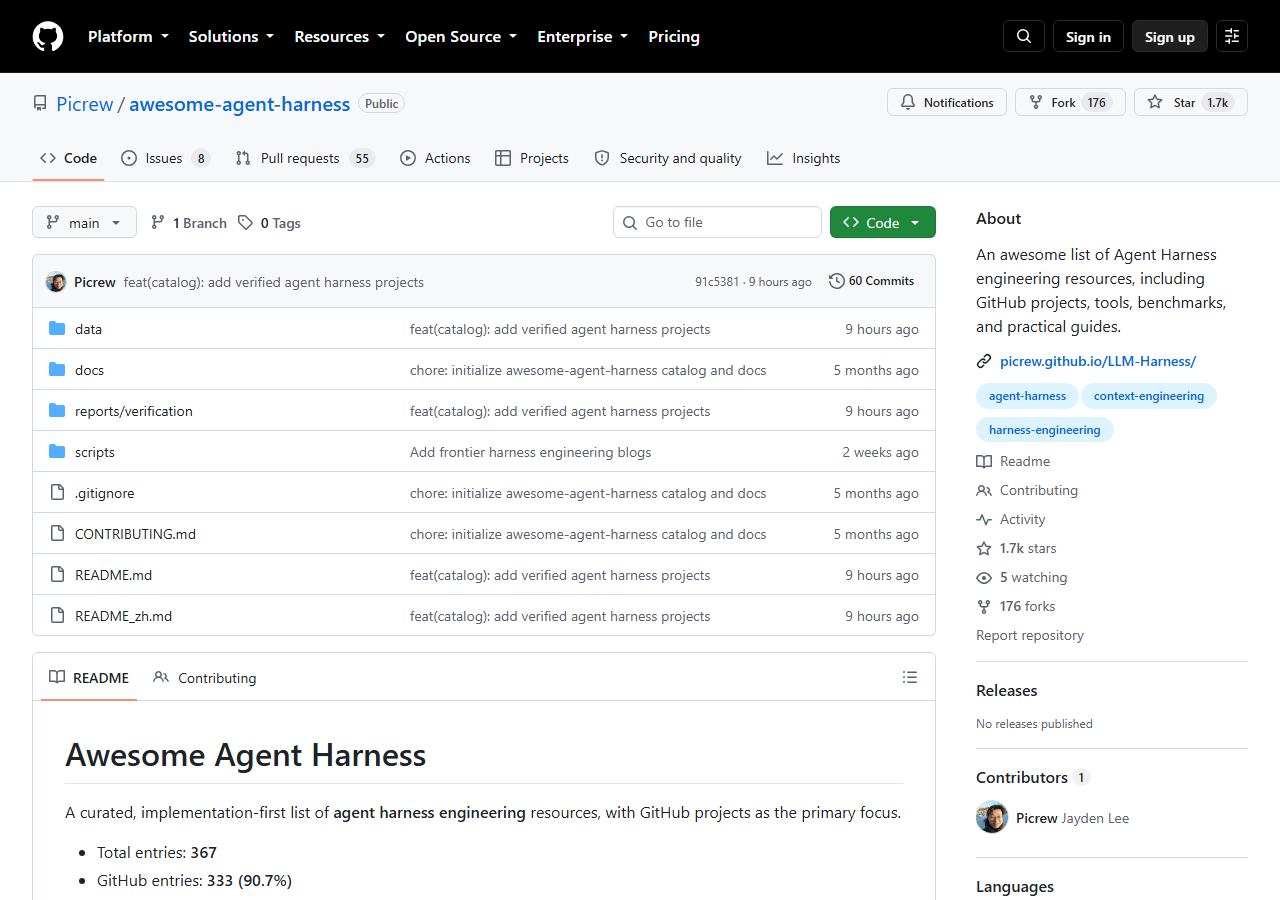This screenshot has width=1280, height=900.
Task: Select the agent-harness topic tag
Action: click(1027, 396)
